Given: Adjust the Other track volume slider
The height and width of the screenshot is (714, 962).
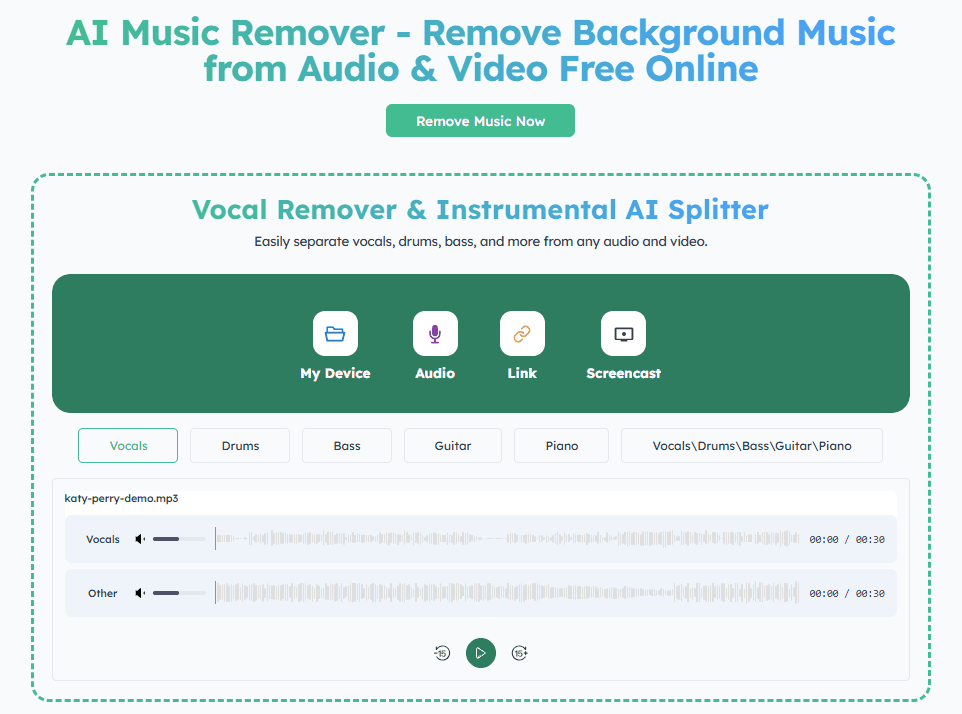Looking at the screenshot, I should 179,593.
